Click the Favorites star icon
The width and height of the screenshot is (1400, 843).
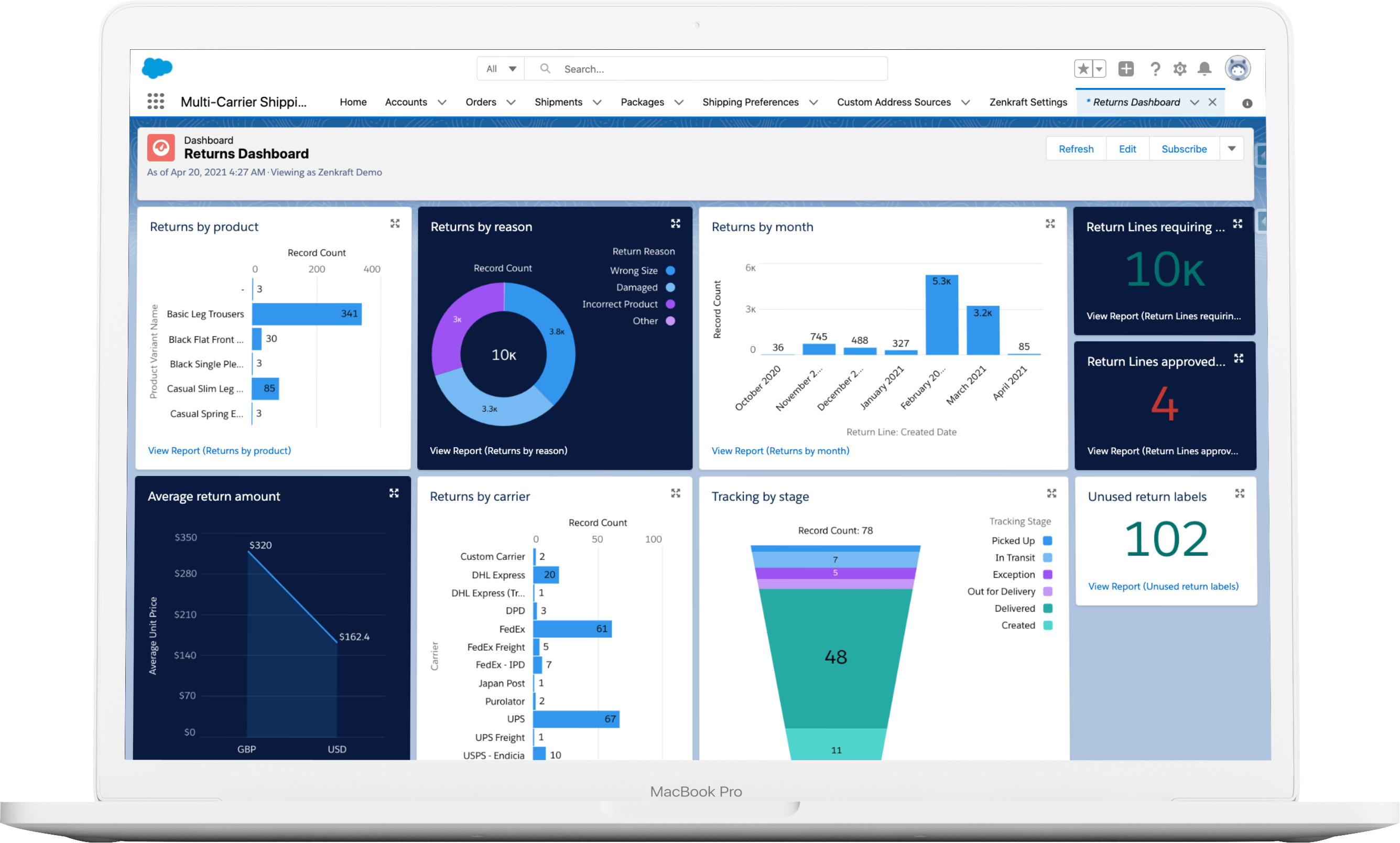point(1083,69)
